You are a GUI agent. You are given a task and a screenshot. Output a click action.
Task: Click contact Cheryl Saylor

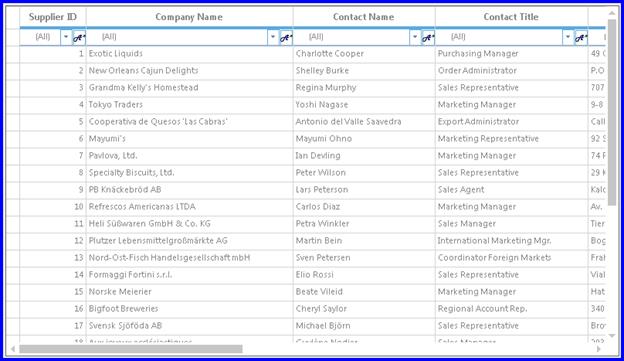pyautogui.click(x=364, y=309)
